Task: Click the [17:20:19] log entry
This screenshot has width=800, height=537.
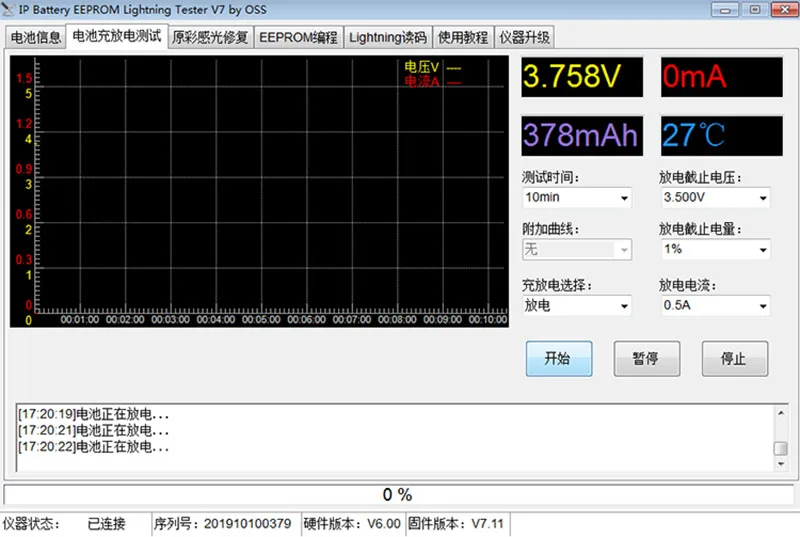Action: 93,414
